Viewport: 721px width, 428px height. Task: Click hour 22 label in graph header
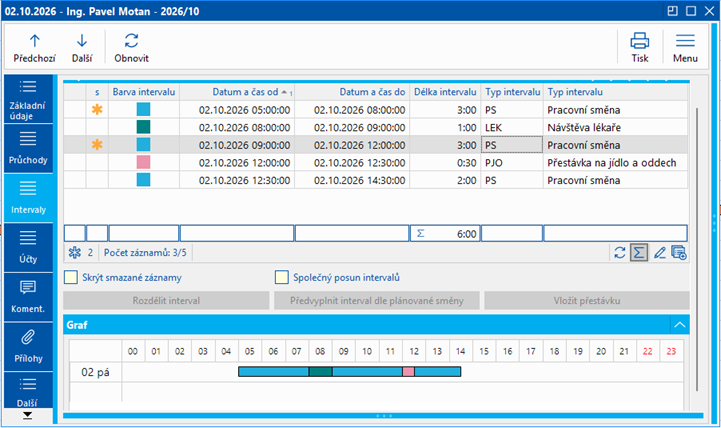point(647,351)
